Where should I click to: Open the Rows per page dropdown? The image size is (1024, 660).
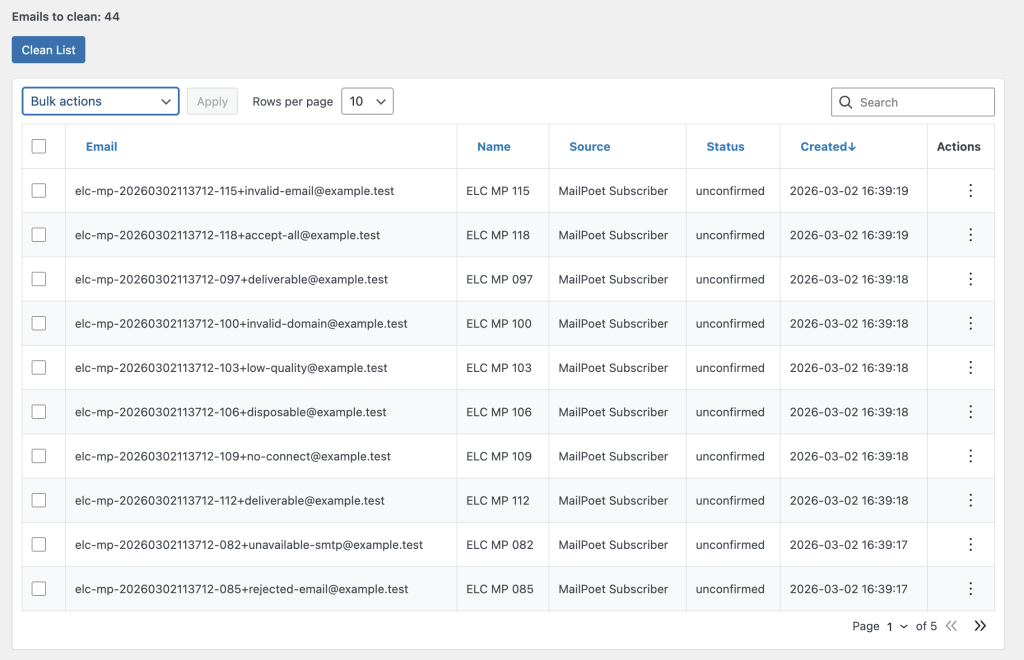(x=367, y=102)
